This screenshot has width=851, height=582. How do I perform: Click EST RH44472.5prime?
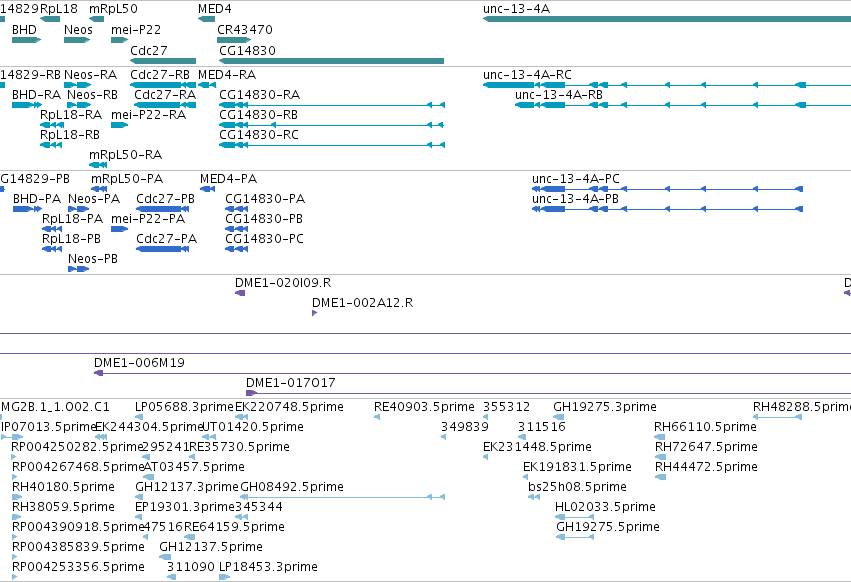(x=661, y=477)
